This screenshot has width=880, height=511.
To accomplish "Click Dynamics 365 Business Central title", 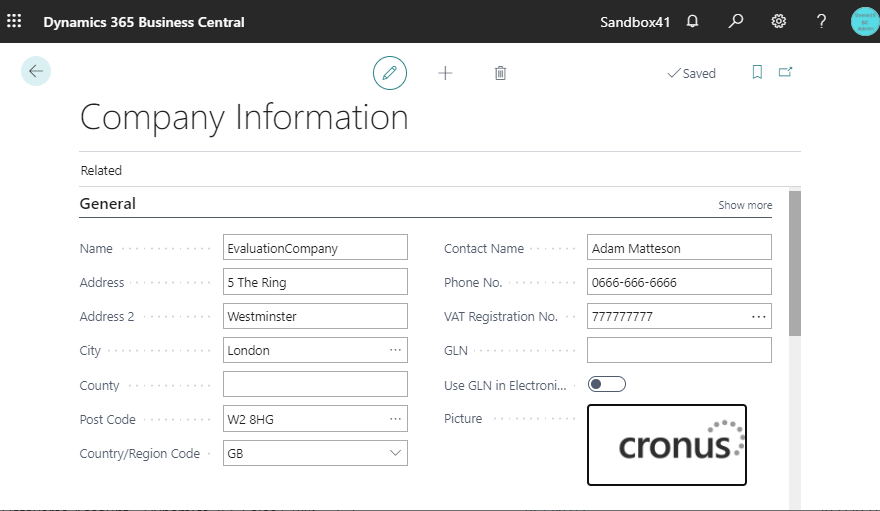I will coord(144,22).
